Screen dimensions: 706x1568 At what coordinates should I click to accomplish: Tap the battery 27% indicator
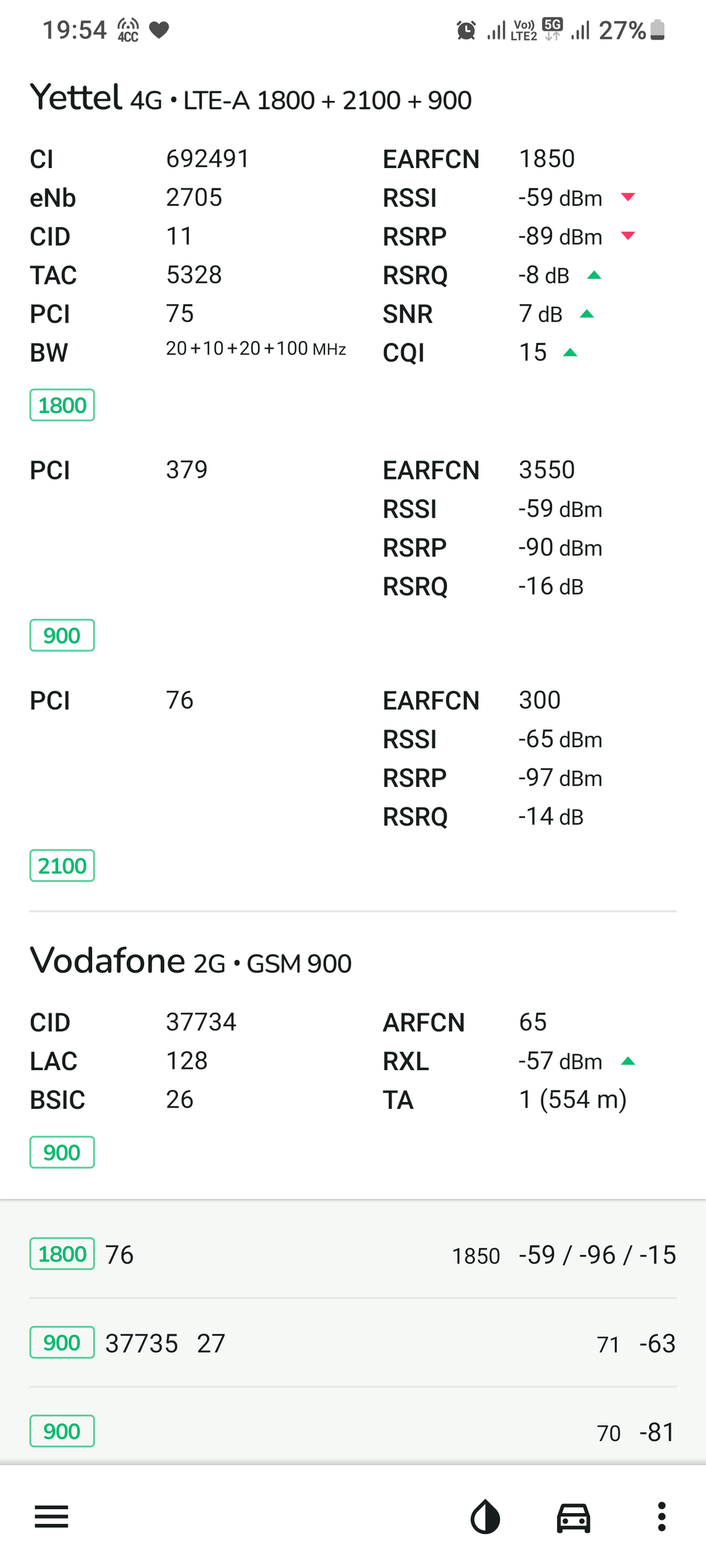tap(631, 30)
